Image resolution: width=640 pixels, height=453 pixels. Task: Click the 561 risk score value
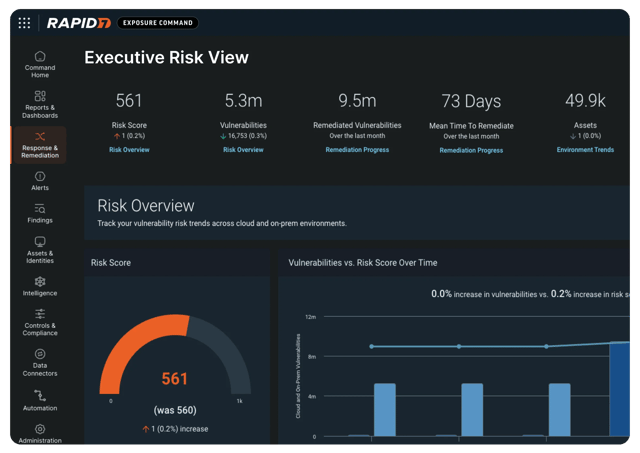tap(129, 101)
